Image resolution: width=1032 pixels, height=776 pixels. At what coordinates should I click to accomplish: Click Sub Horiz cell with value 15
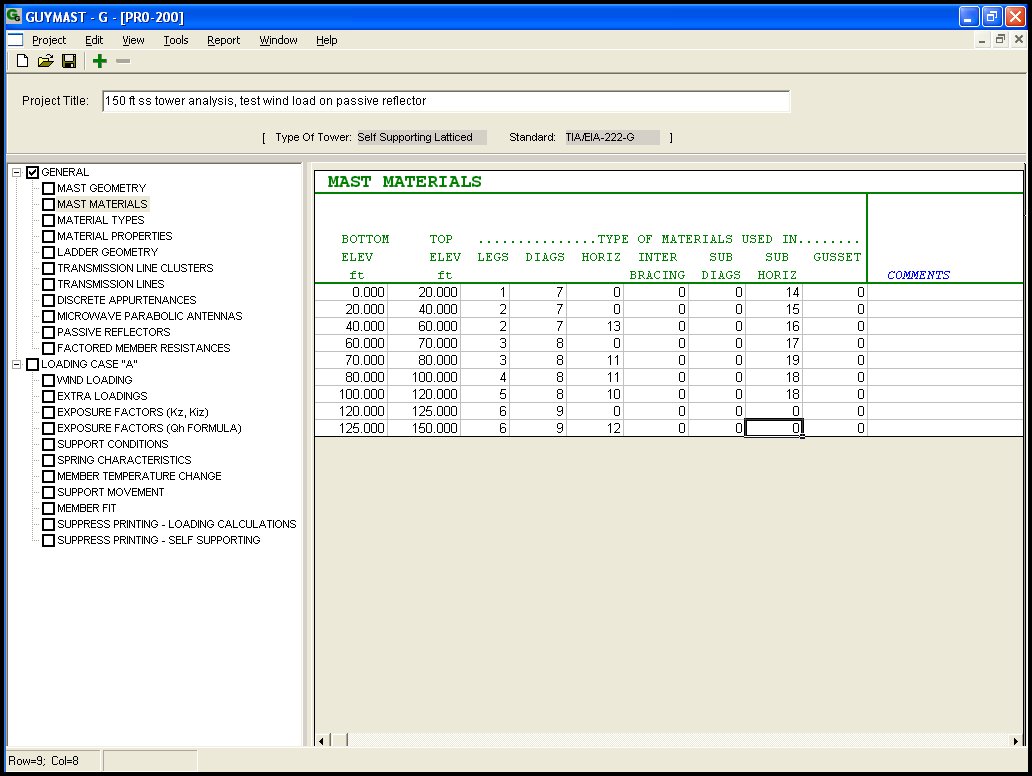(x=774, y=309)
